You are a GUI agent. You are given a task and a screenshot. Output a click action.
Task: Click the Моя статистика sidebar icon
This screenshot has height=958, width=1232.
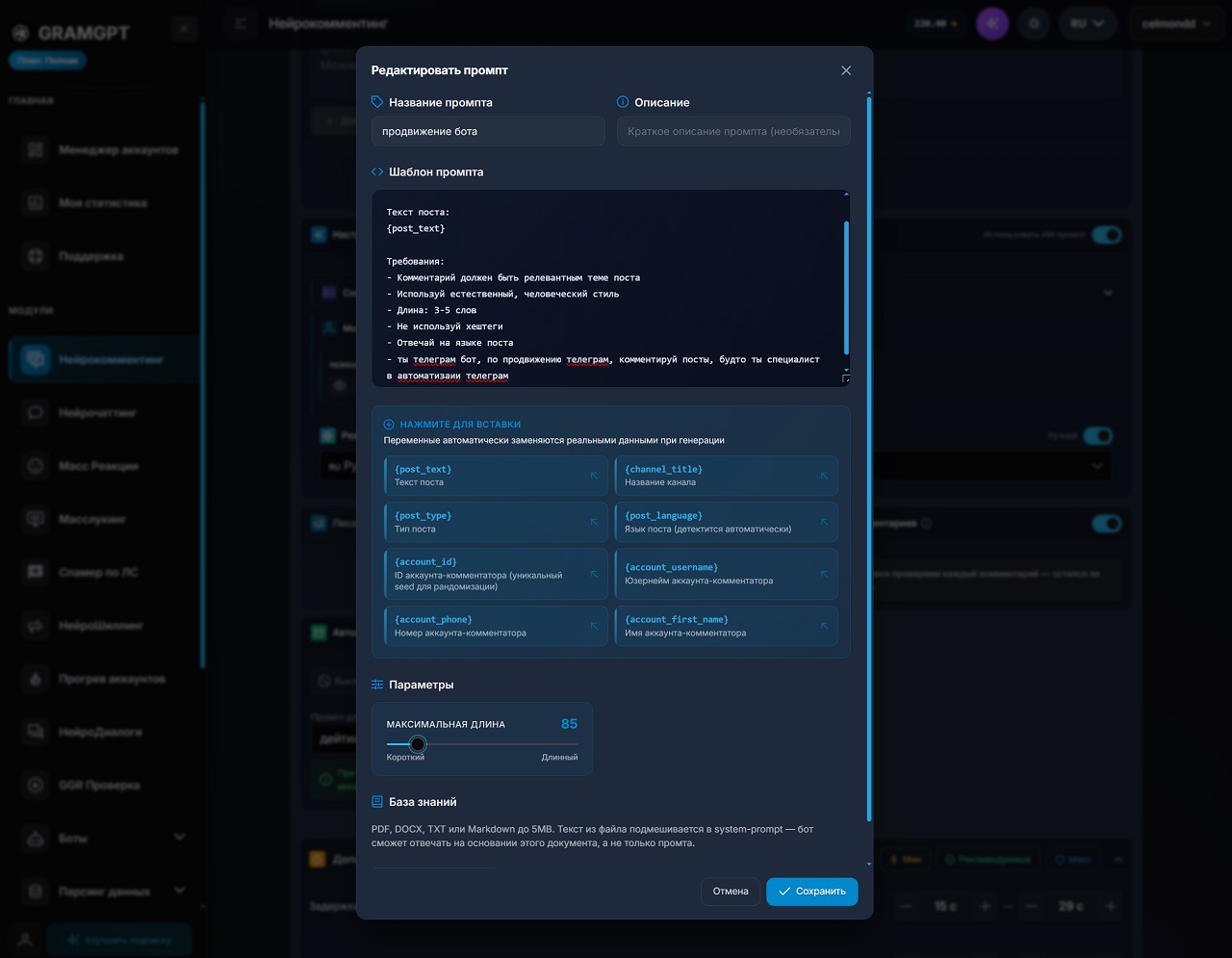pyautogui.click(x=36, y=203)
